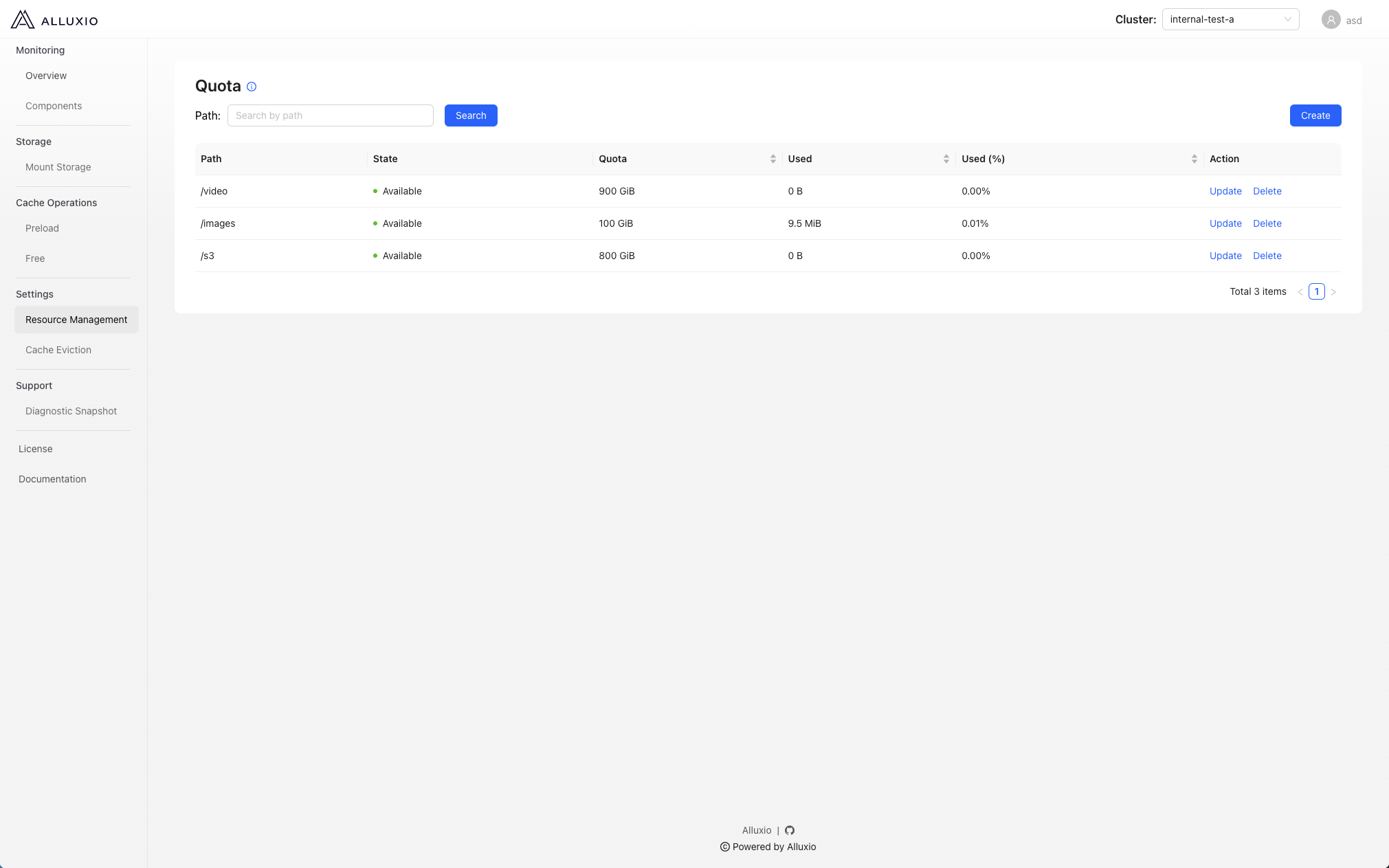The image size is (1389, 868).
Task: Click the Search button
Action: [471, 115]
